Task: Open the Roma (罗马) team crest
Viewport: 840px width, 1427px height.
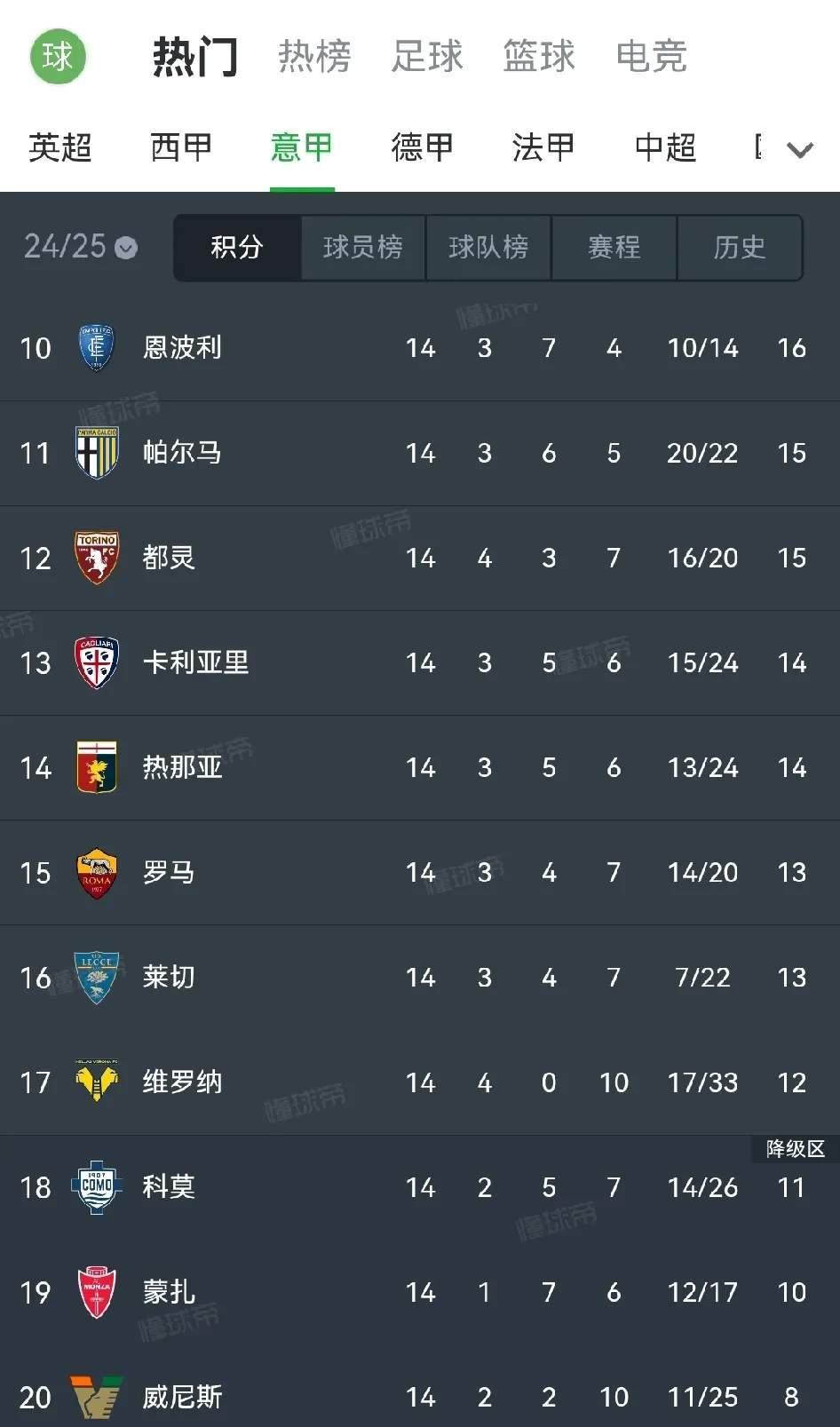Action: [97, 873]
